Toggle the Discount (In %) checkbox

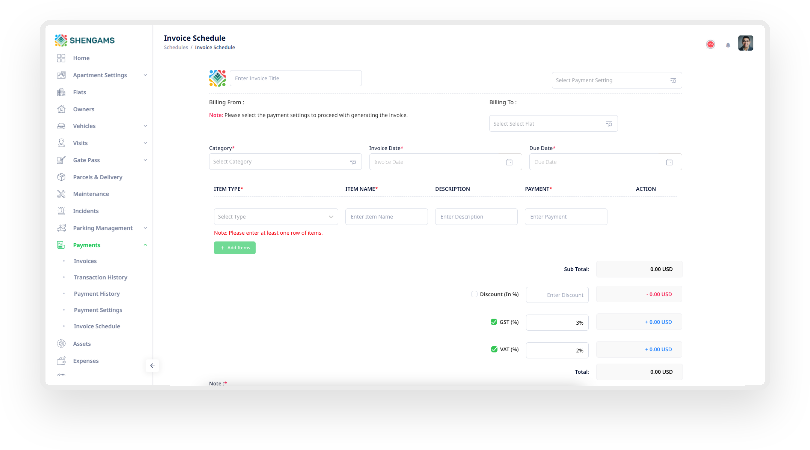coord(474,294)
